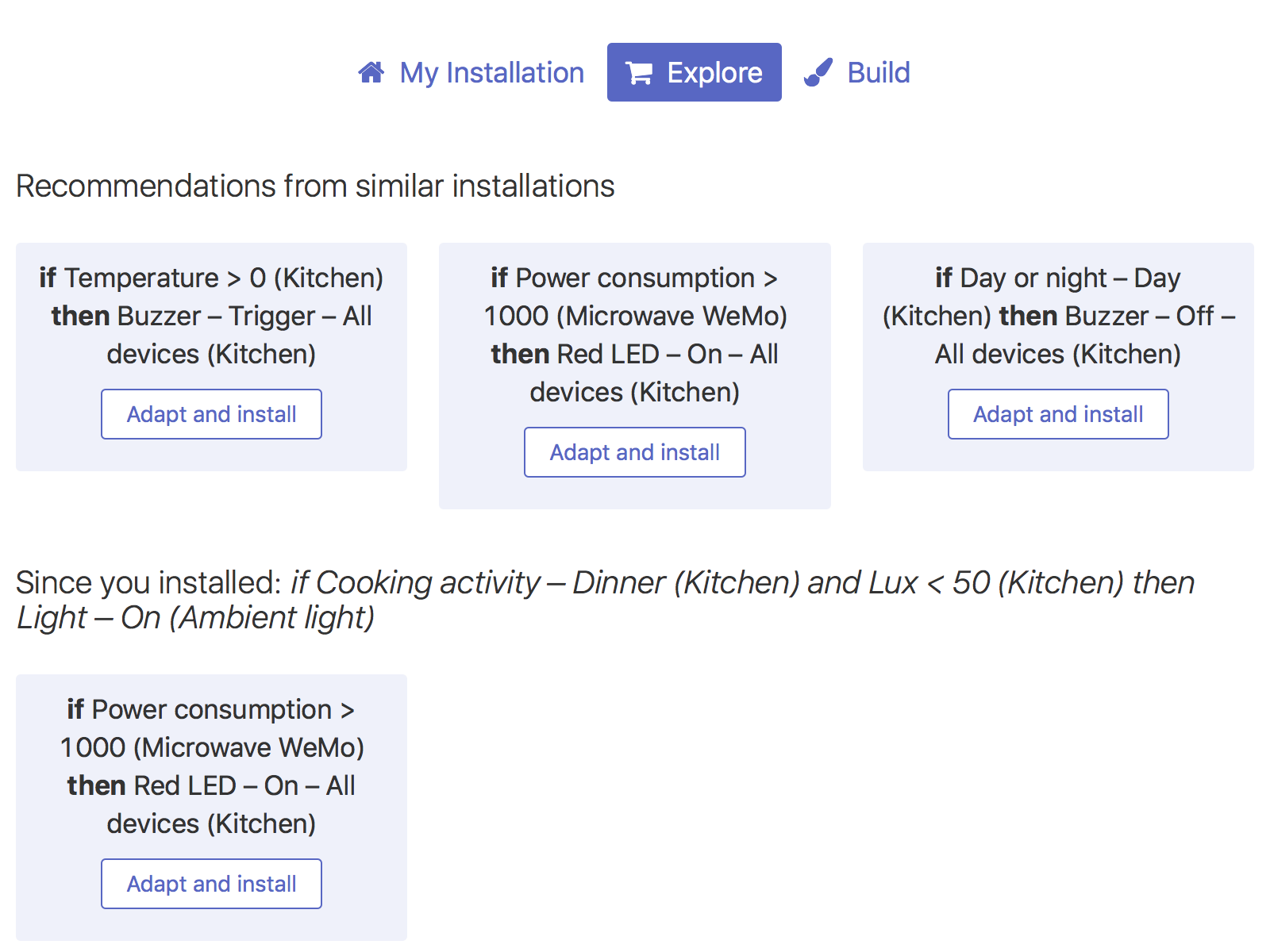Adapt and install the Day or night rule

click(1058, 414)
